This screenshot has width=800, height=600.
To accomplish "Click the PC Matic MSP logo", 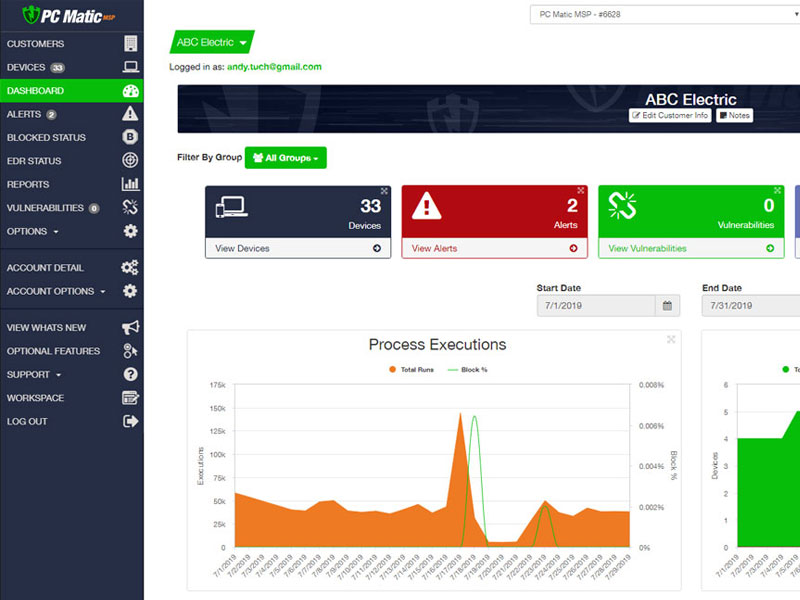I will (69, 15).
